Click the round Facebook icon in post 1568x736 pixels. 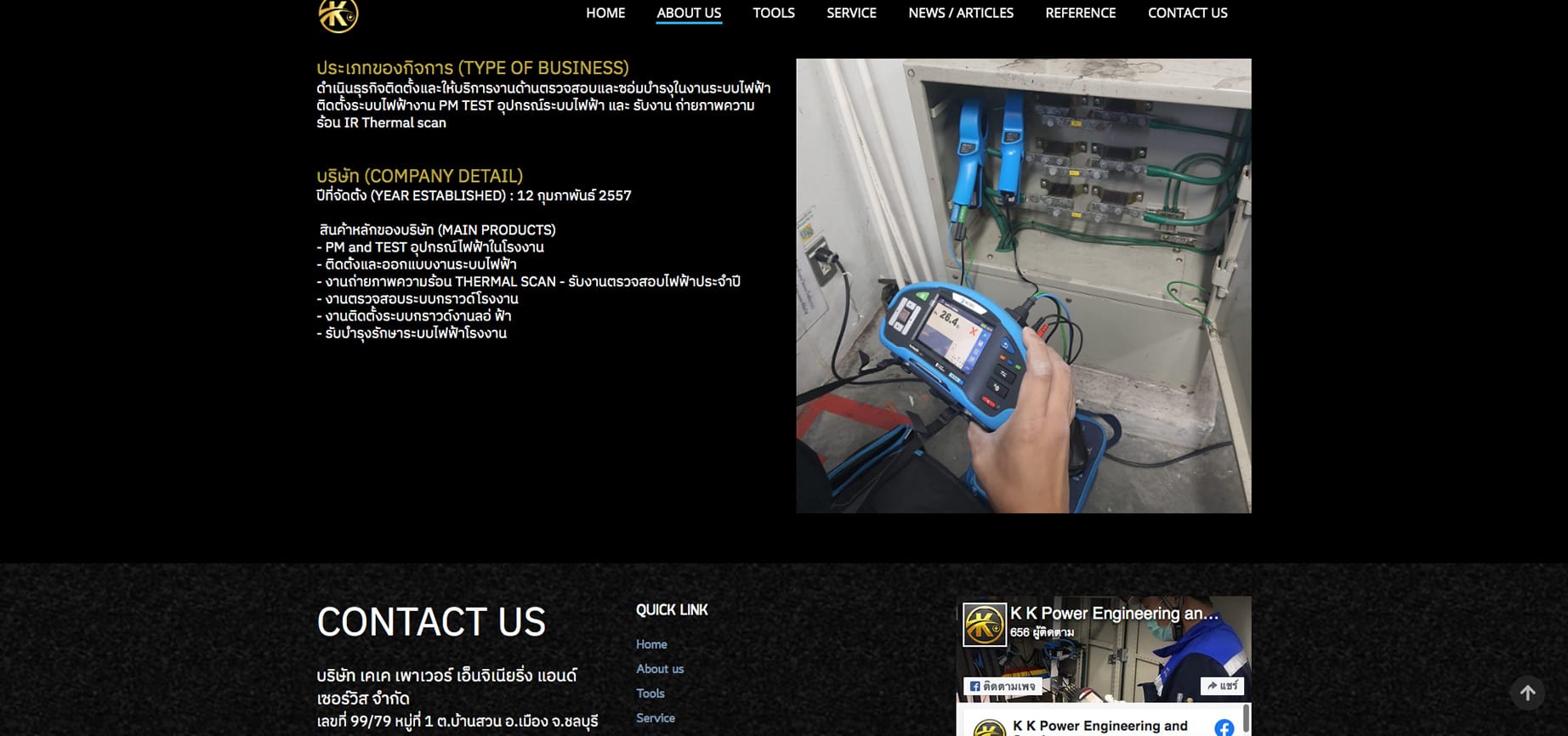point(1224,728)
